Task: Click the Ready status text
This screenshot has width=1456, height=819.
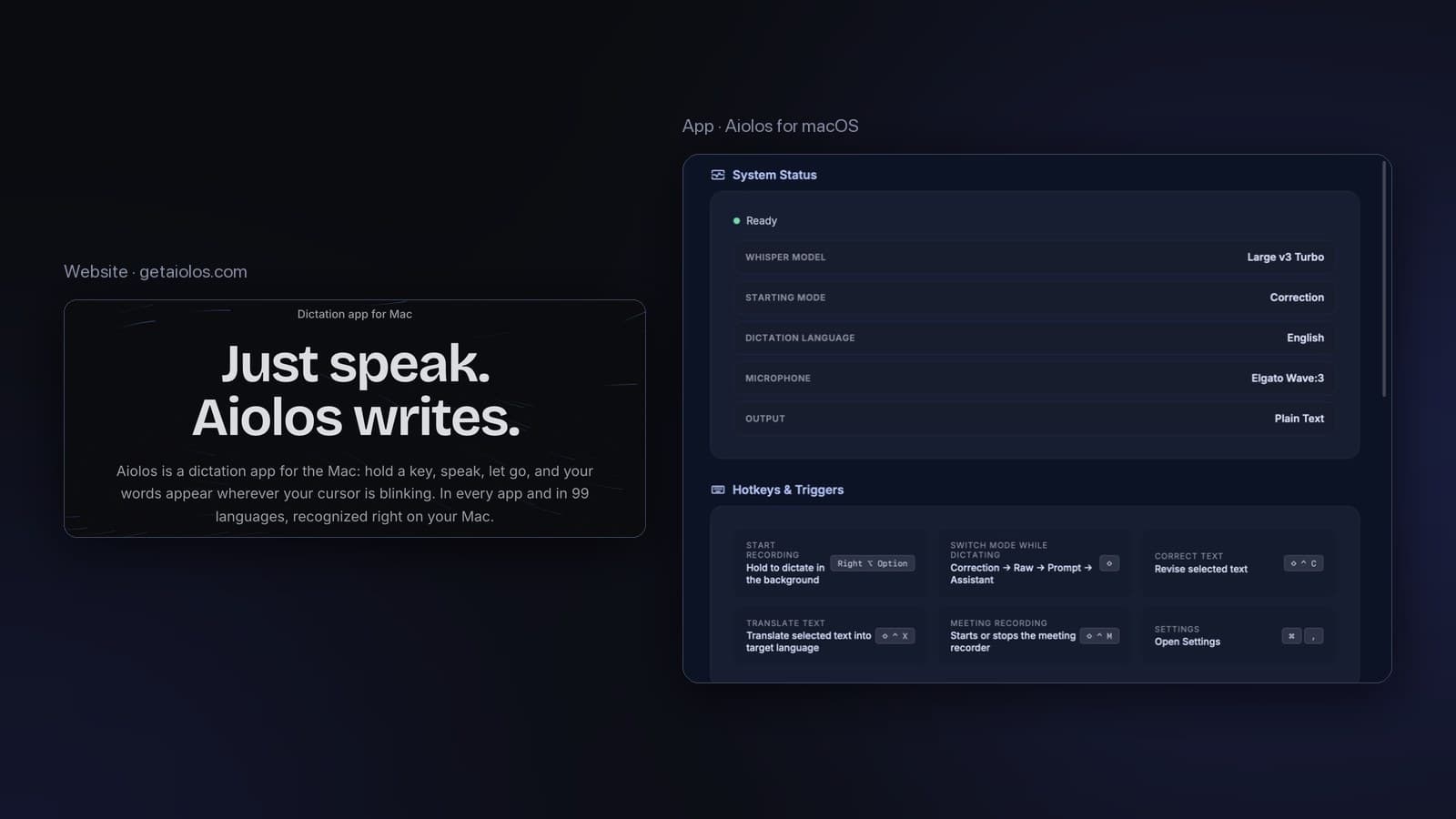Action: 762,221
